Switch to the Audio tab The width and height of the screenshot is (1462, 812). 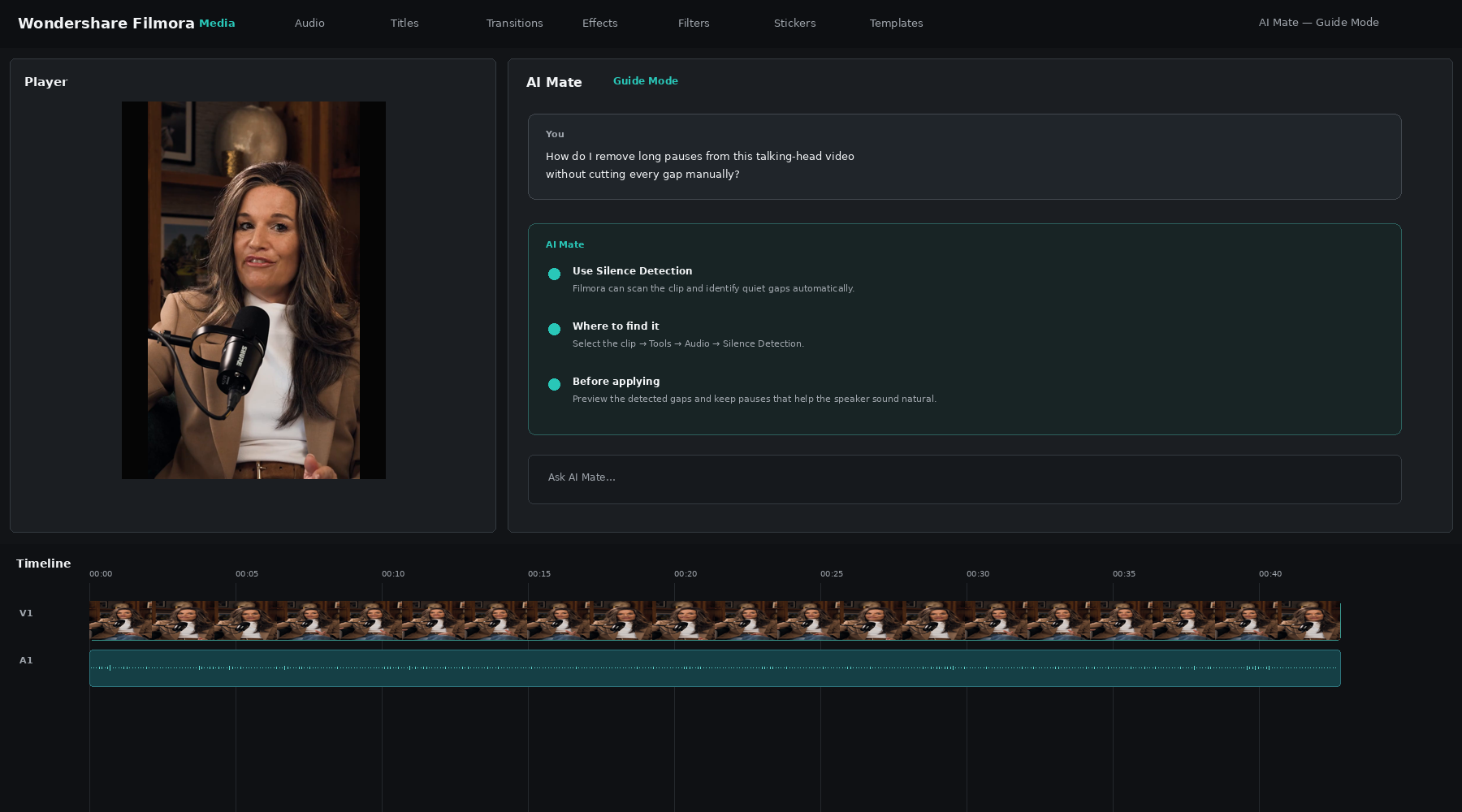click(x=309, y=24)
